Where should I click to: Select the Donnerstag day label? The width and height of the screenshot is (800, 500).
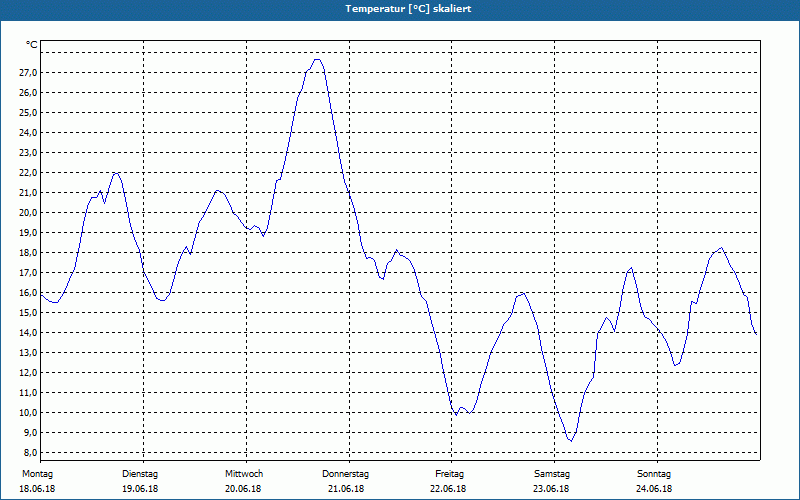pyautogui.click(x=345, y=474)
